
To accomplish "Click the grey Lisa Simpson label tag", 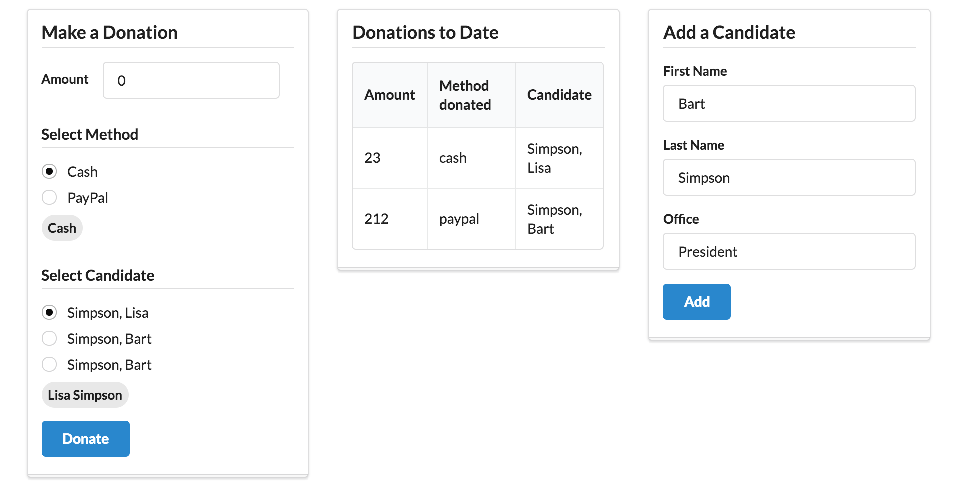I will (85, 395).
